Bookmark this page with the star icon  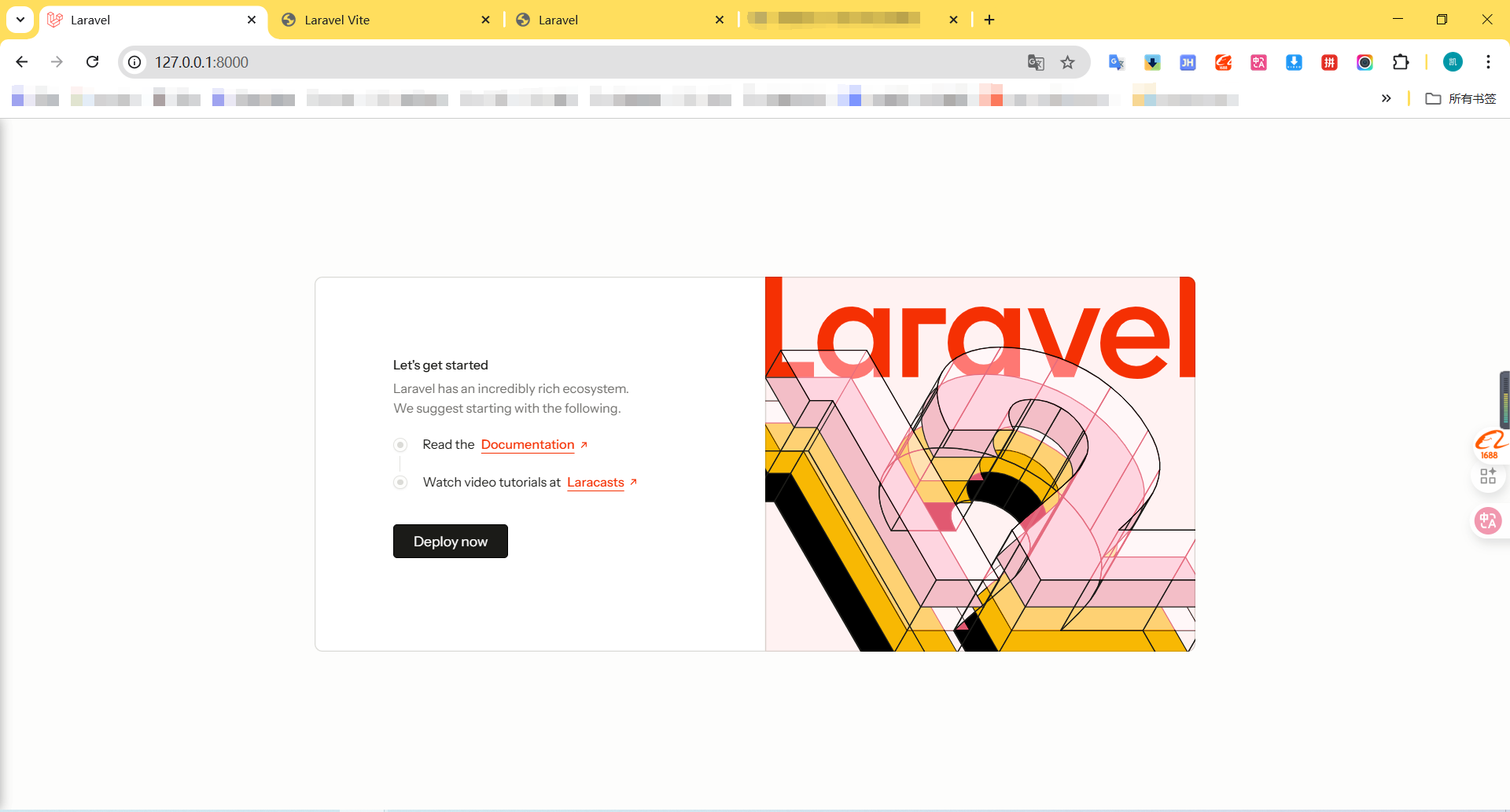pos(1067,62)
